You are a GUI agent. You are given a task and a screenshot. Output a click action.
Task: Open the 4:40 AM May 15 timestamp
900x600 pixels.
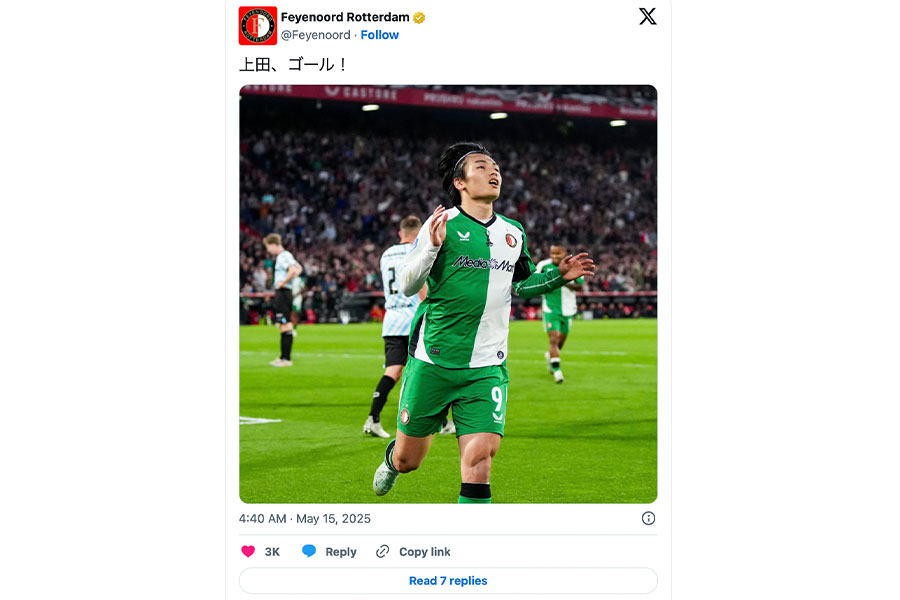pos(305,518)
